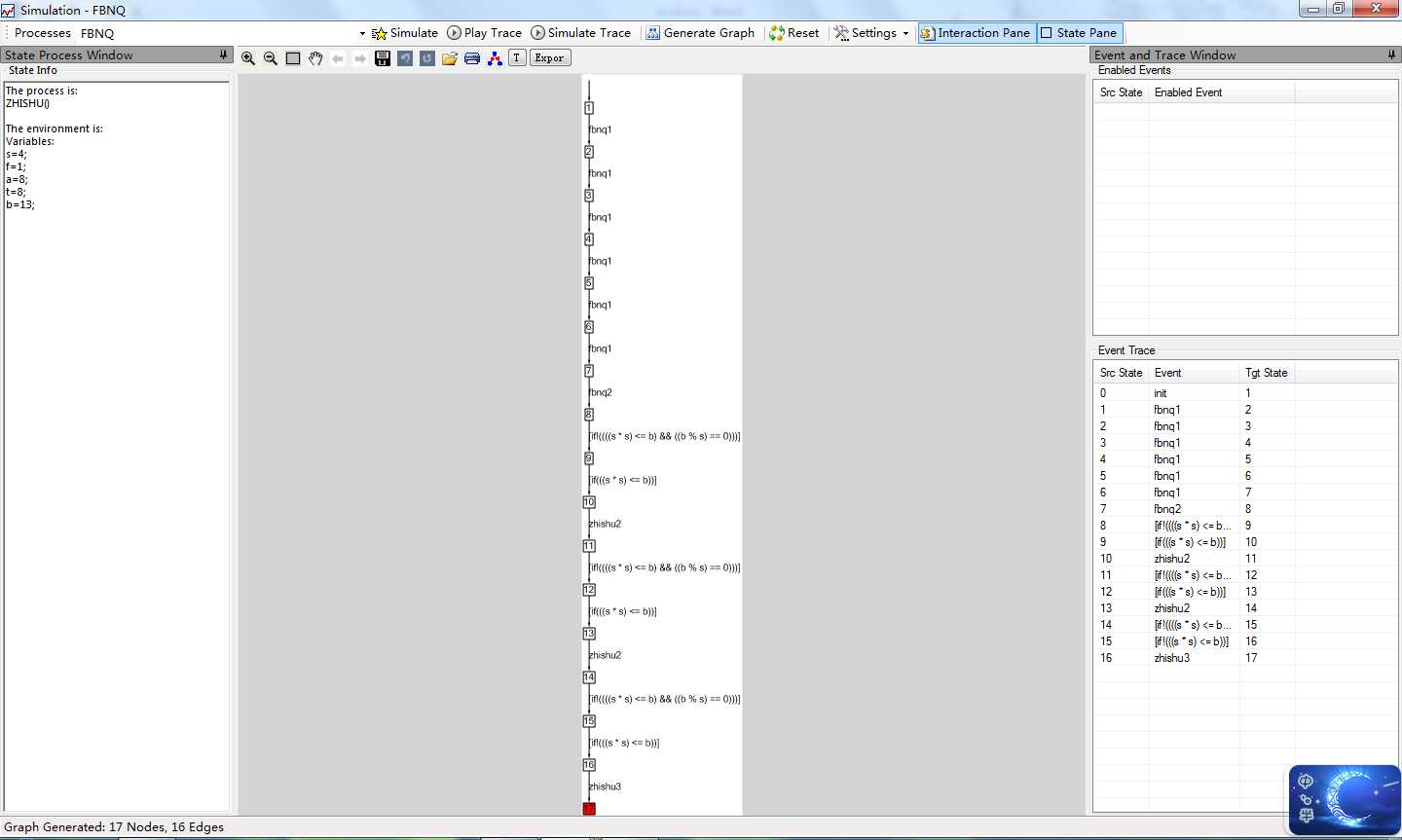
Task: Click the Event column header in Event Trace
Action: 1194,373
